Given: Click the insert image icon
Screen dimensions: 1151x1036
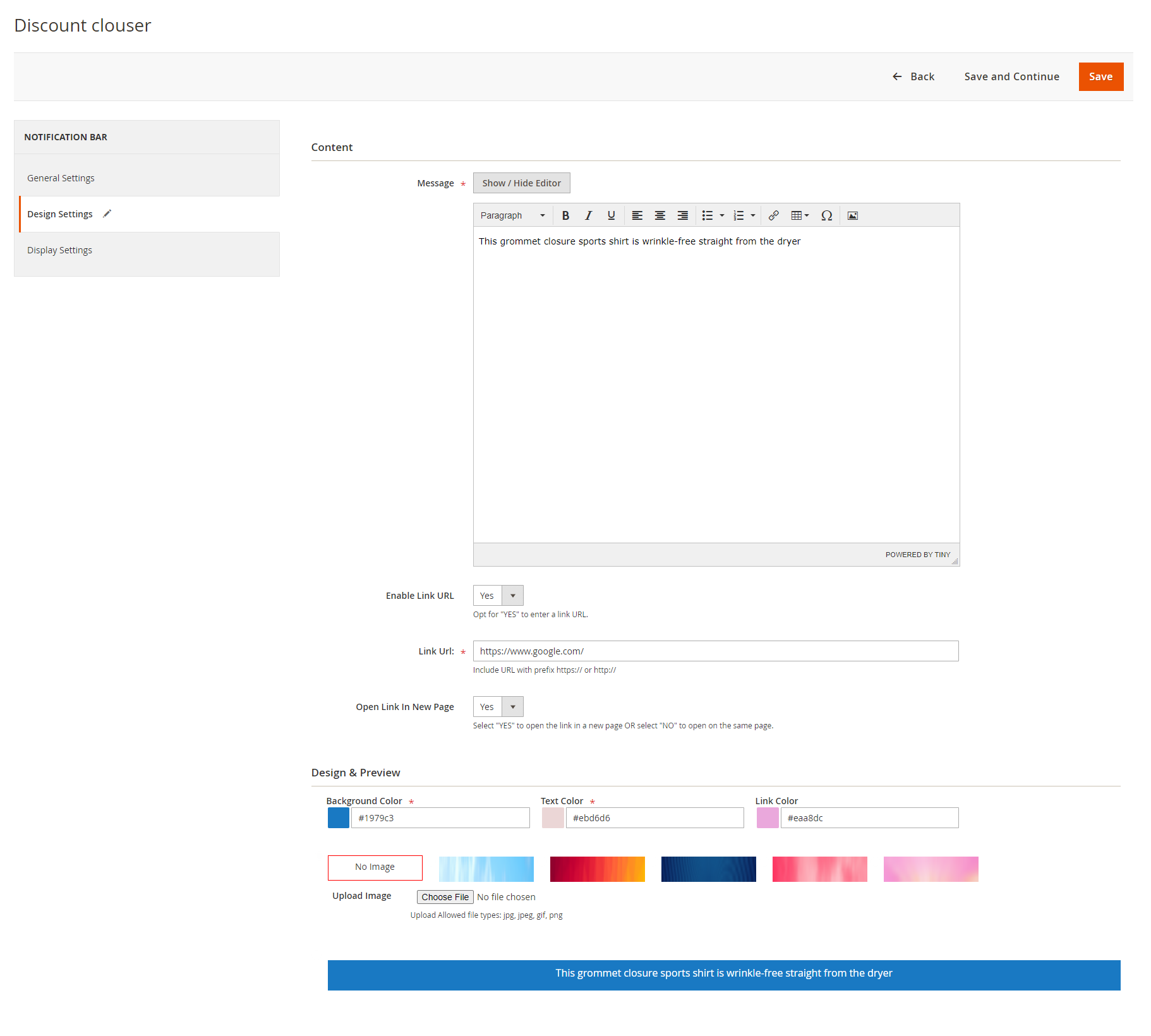Looking at the screenshot, I should point(852,215).
